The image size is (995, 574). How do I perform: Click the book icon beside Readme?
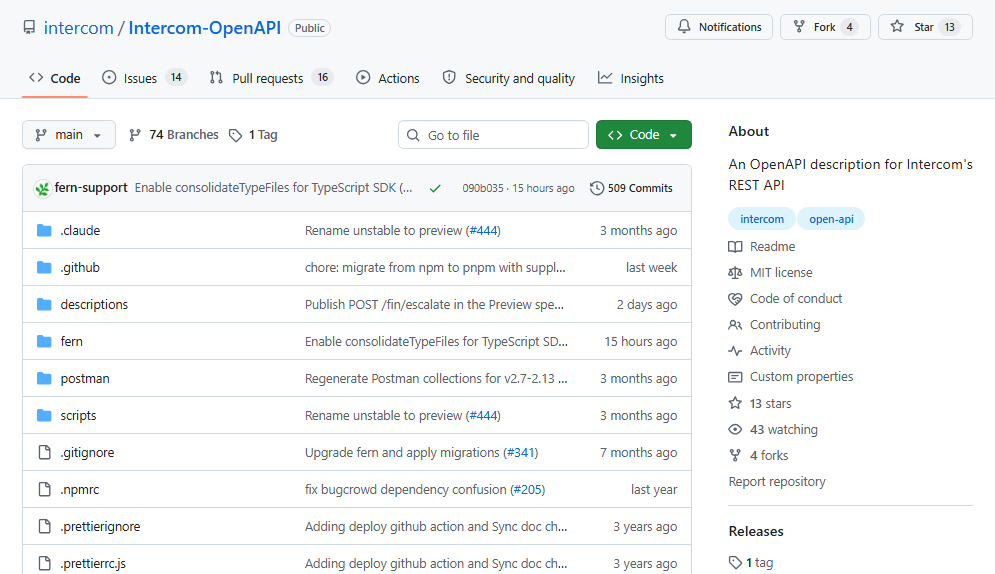(x=735, y=247)
